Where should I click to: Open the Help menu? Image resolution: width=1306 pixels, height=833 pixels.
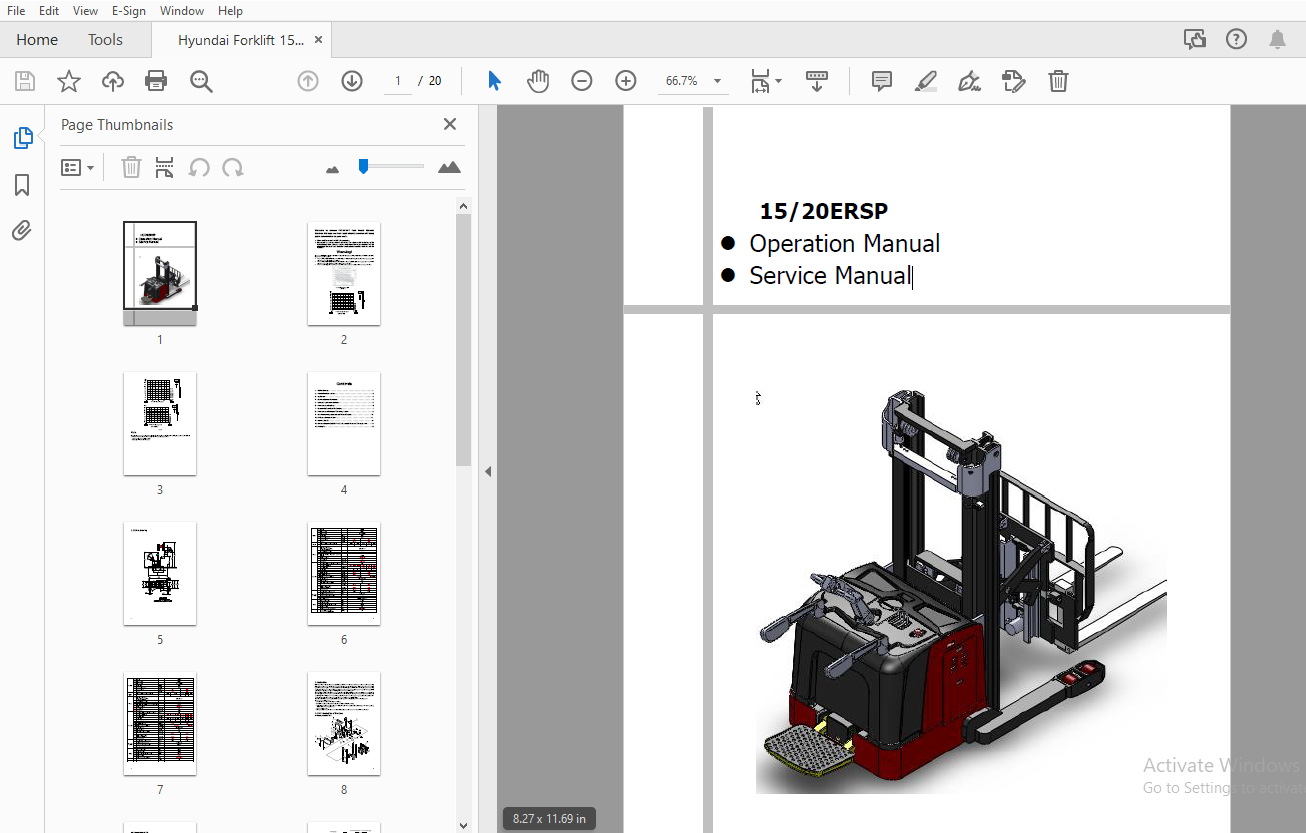230,10
